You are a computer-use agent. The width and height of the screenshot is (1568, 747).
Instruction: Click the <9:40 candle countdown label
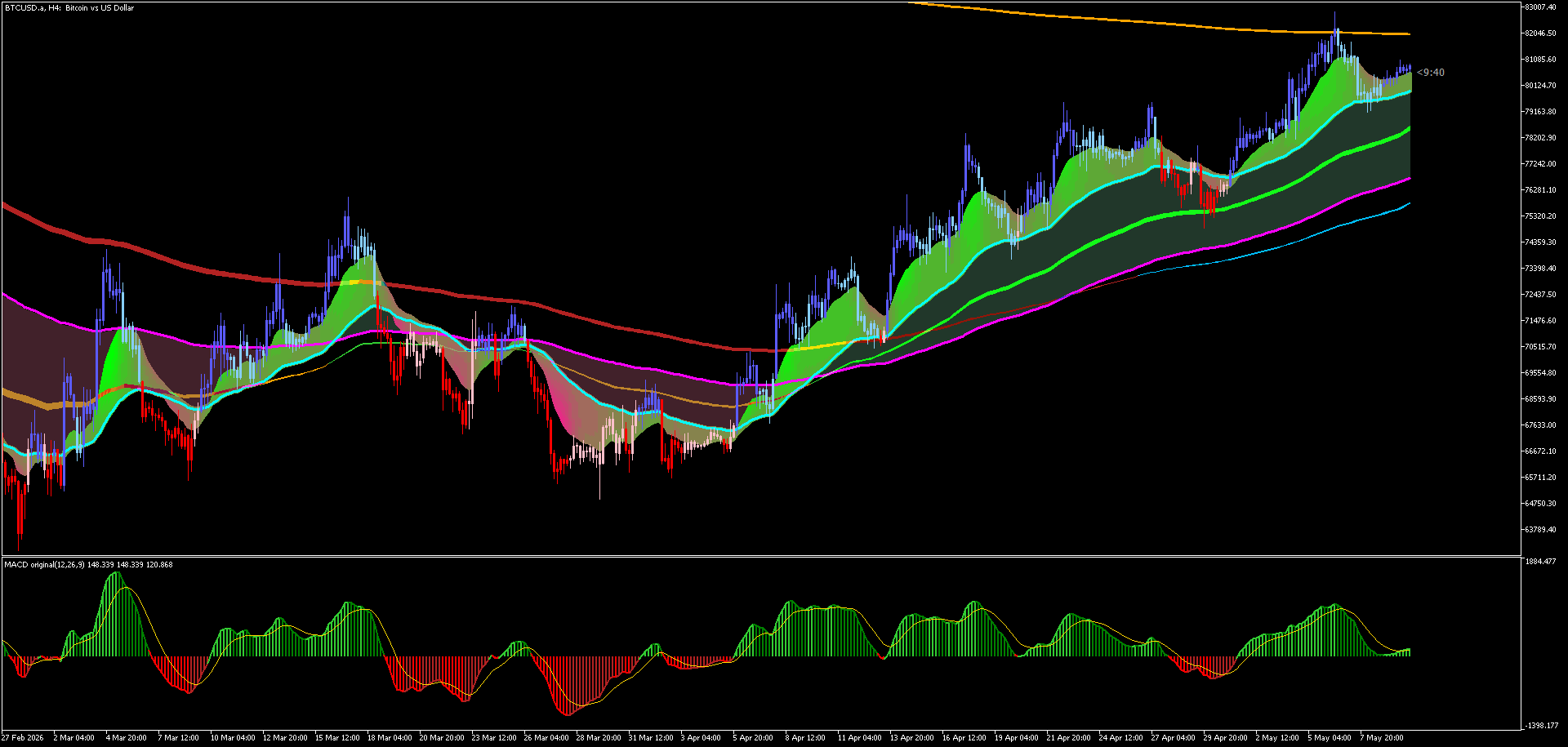coord(1430,73)
